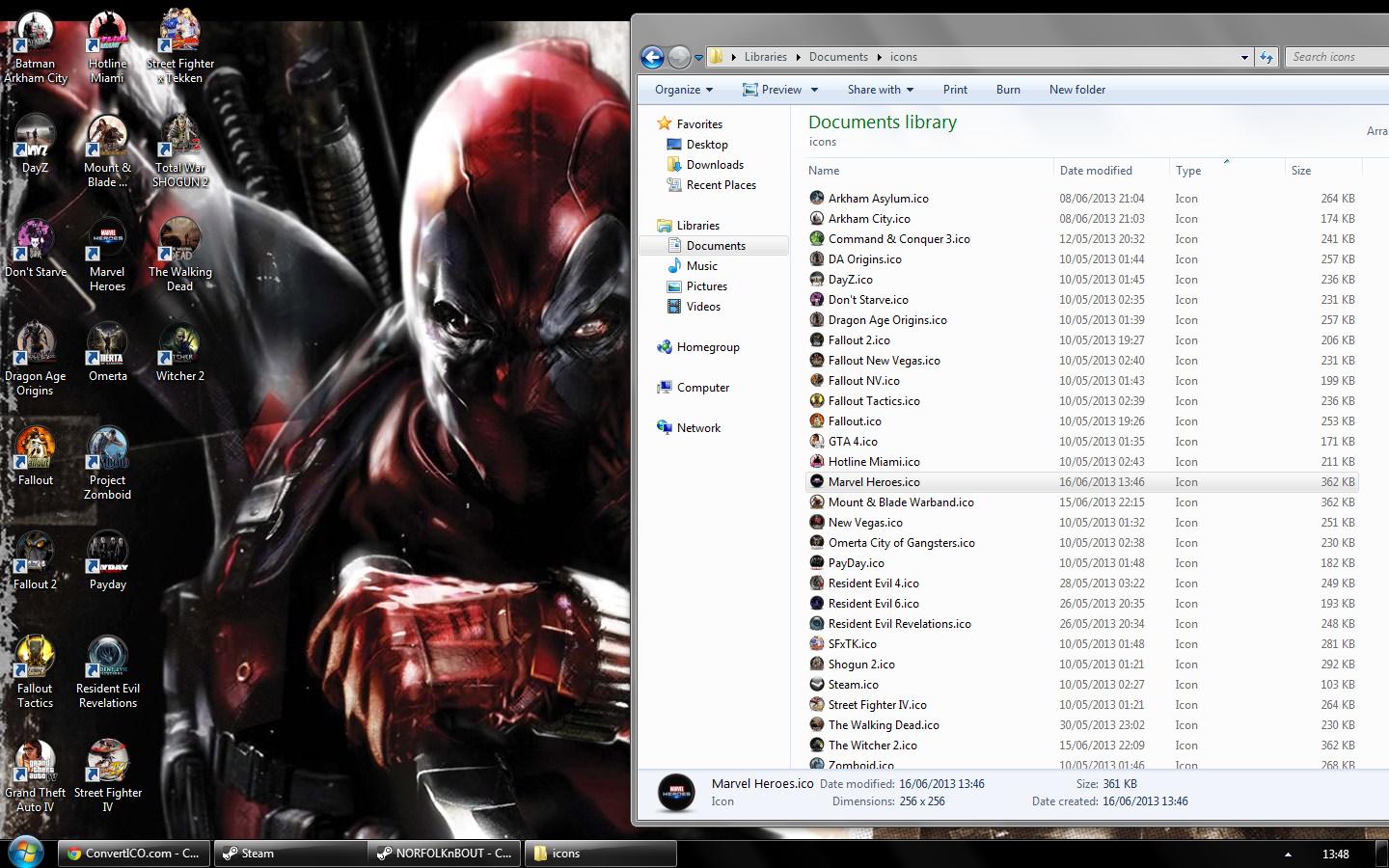Sort files by Date modified column

[1111, 171]
